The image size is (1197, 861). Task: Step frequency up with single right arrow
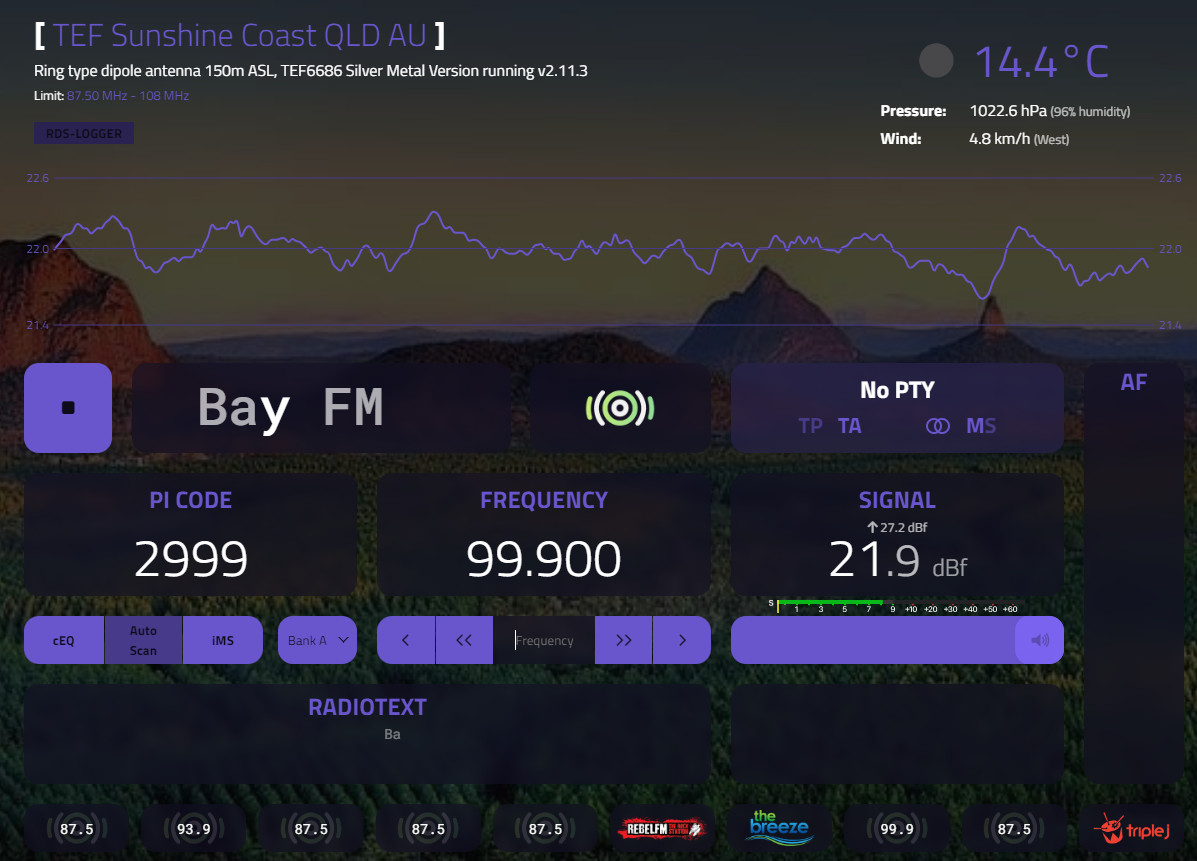tap(682, 640)
